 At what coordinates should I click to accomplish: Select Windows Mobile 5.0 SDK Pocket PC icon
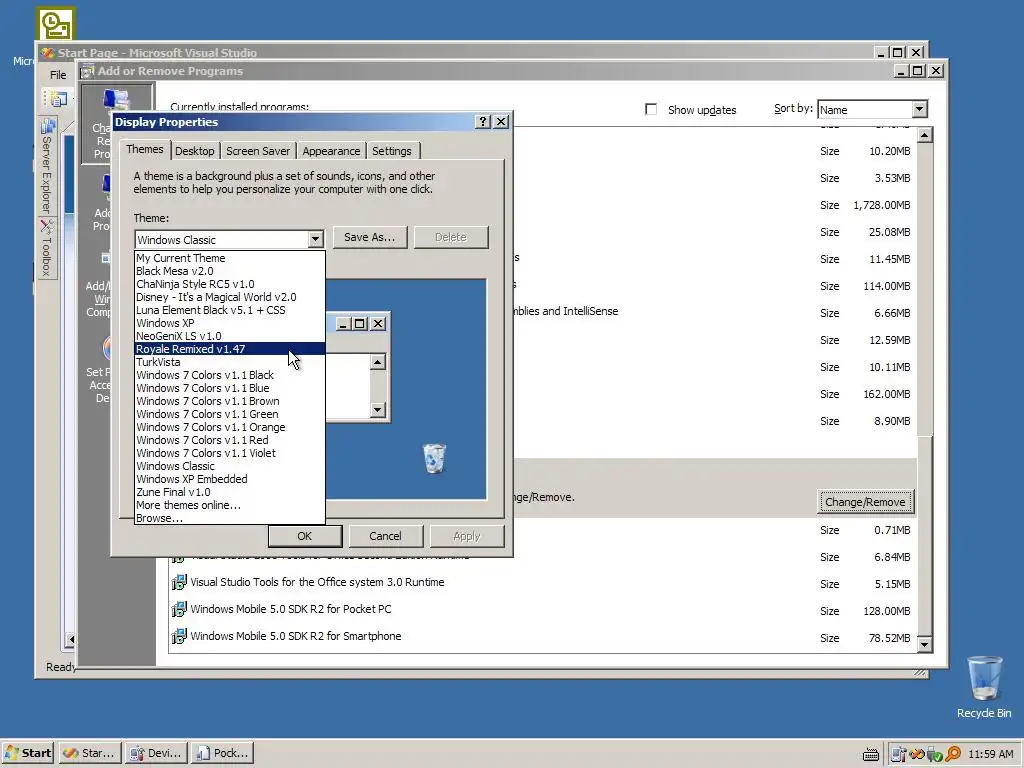pos(179,609)
